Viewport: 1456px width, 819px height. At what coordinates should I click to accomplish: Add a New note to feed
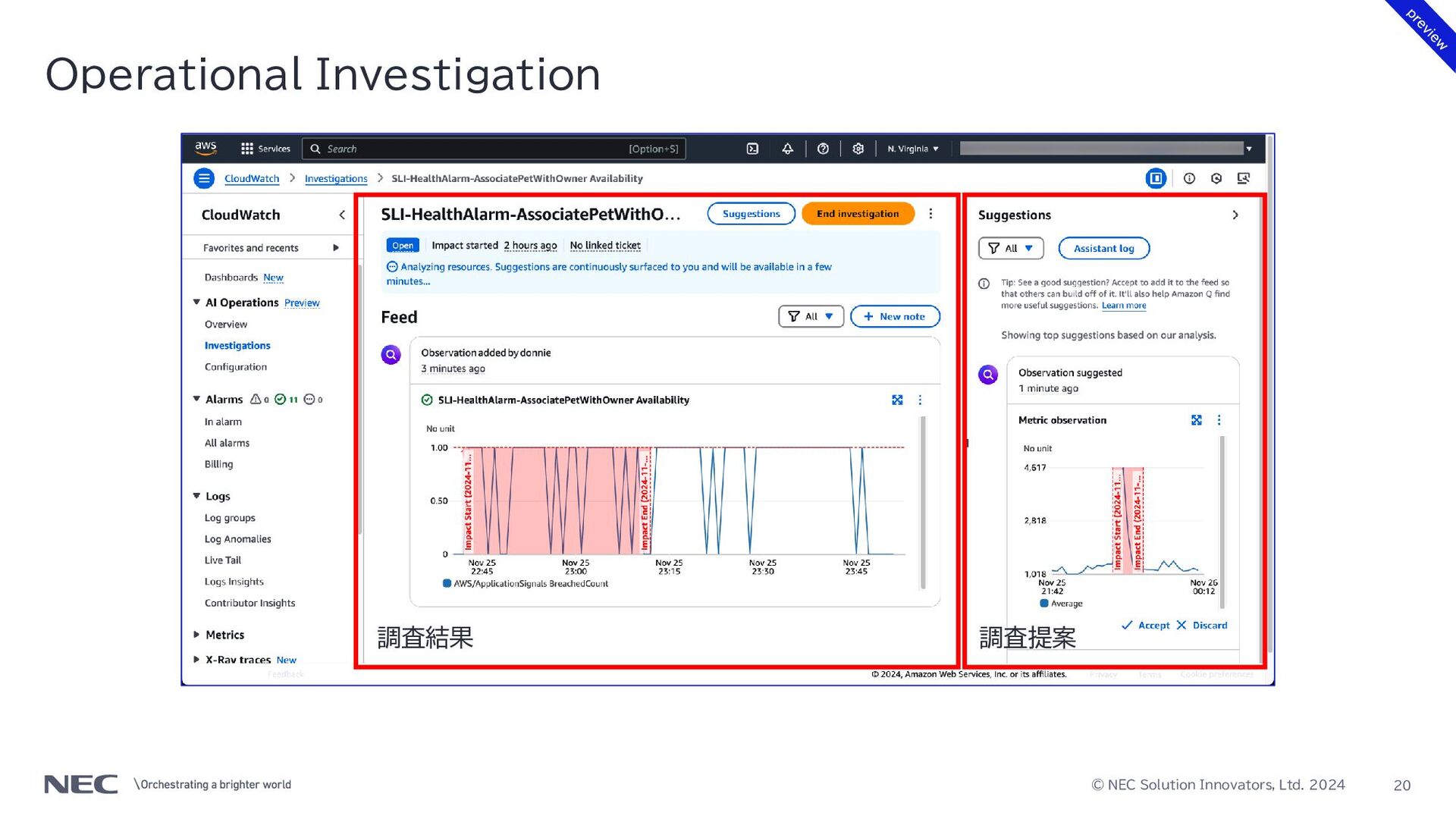click(x=895, y=316)
